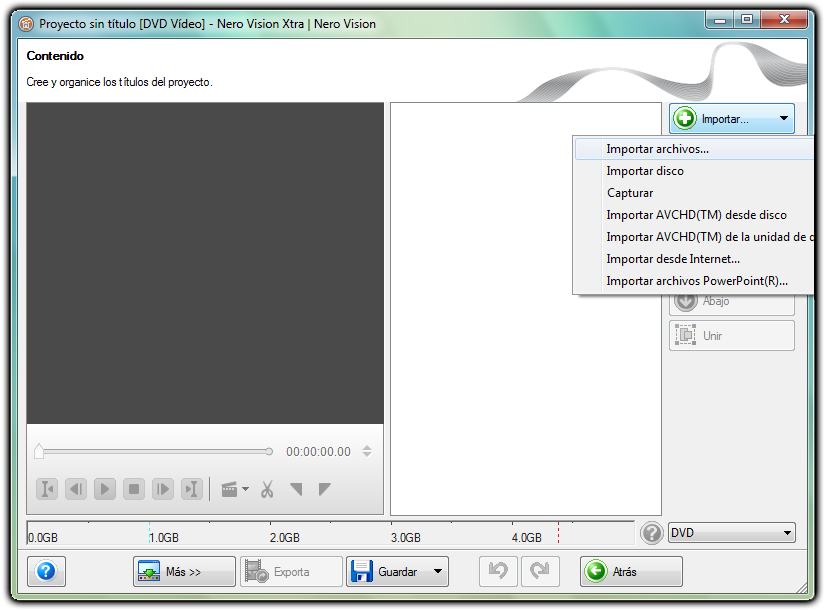The height and width of the screenshot is (610, 825).
Task: Expand the Guardar dropdown arrow
Action: coord(438,571)
